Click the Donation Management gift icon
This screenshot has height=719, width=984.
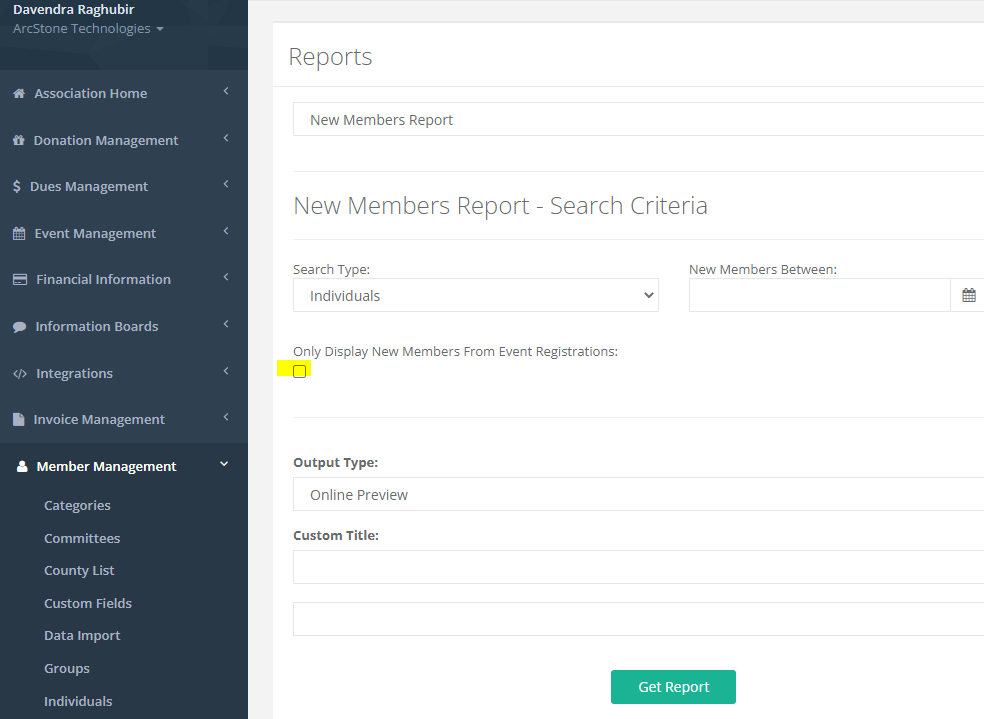click(x=19, y=140)
